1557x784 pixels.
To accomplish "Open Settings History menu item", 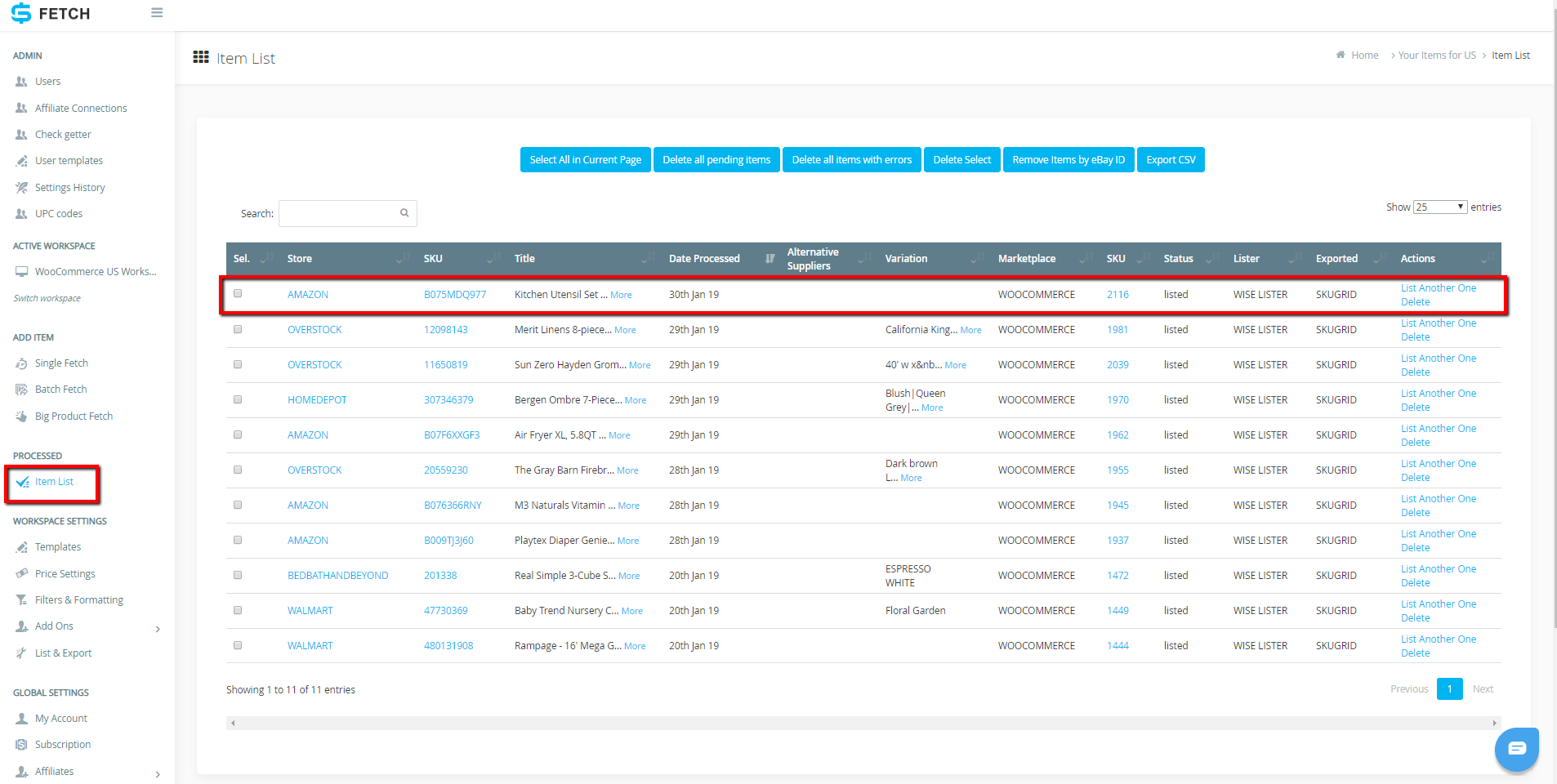I will (70, 188).
